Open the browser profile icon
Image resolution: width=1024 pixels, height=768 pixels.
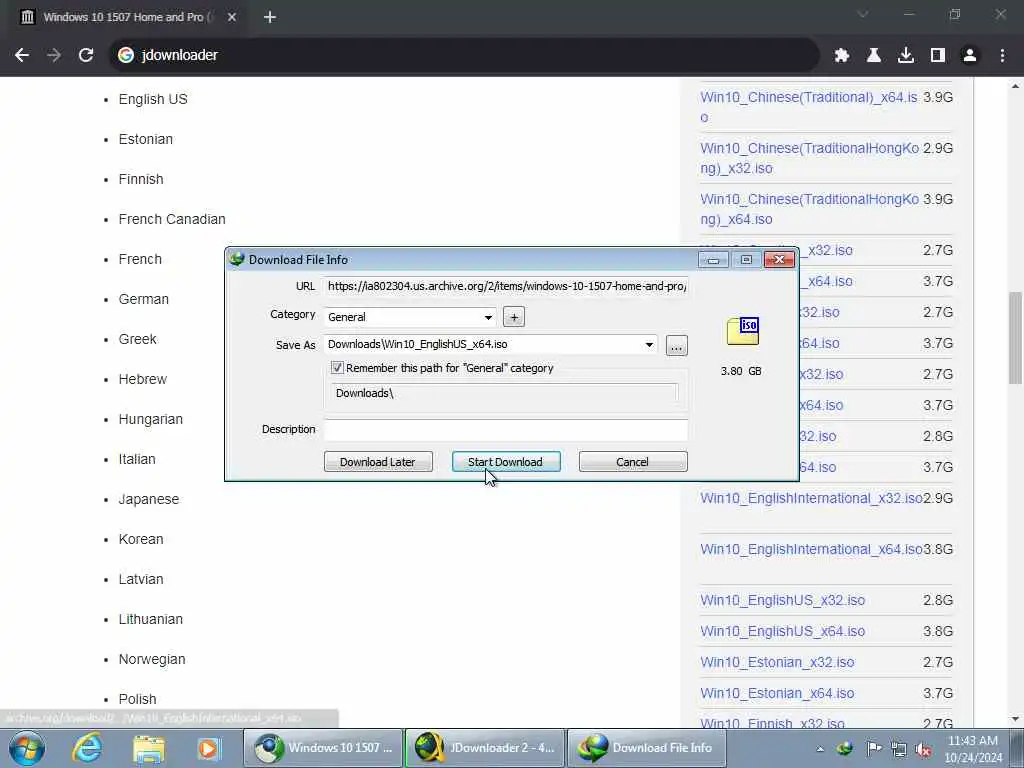pyautogui.click(x=970, y=56)
